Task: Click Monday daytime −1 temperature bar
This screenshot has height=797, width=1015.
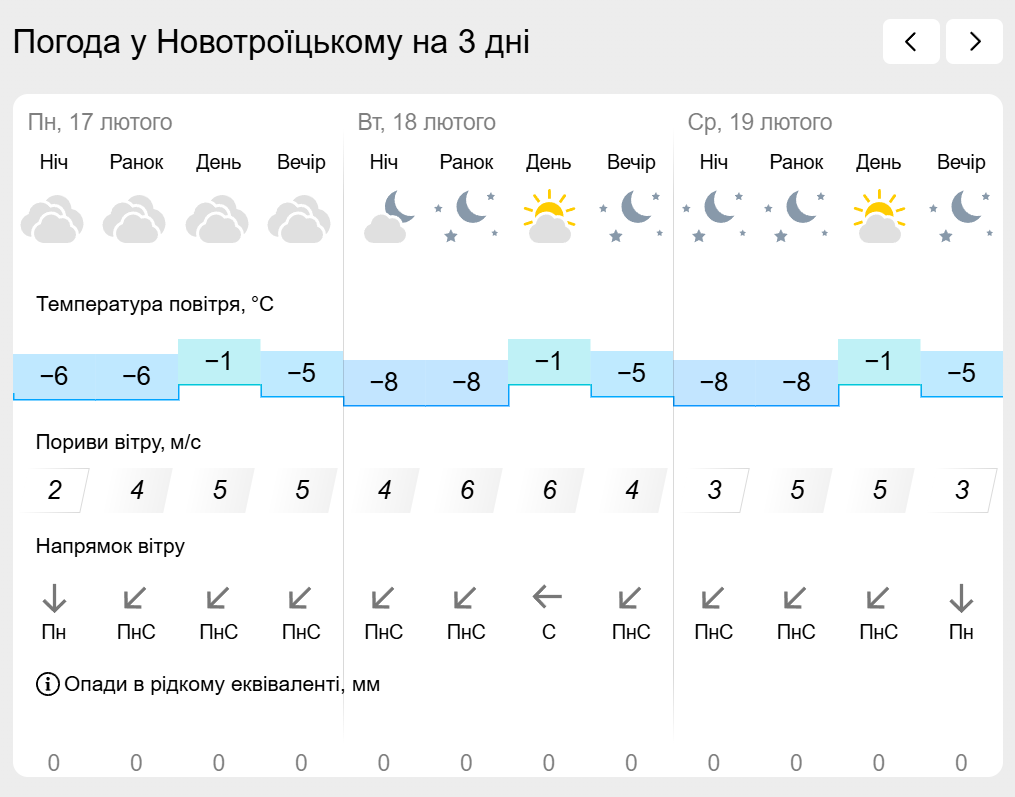Action: 219,361
